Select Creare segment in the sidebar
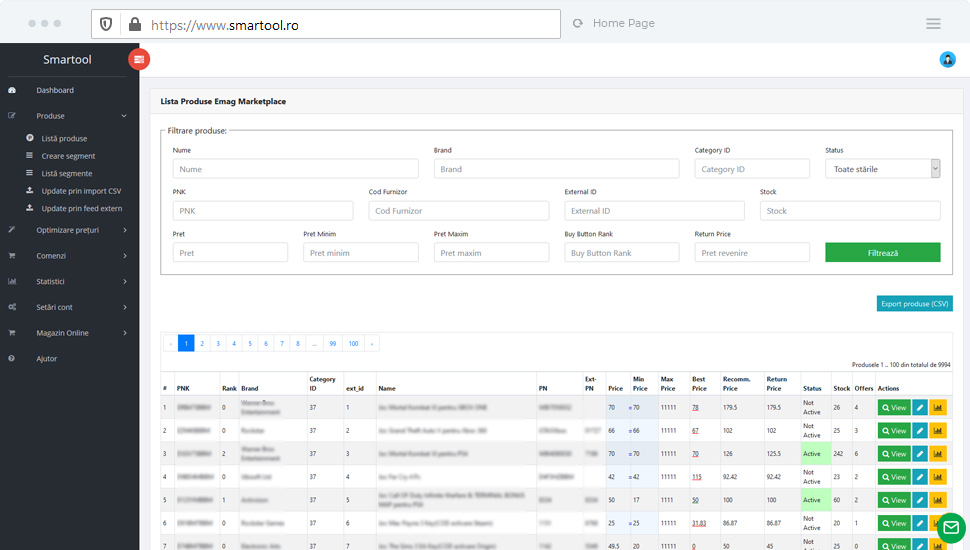This screenshot has width=970, height=550. coord(68,156)
